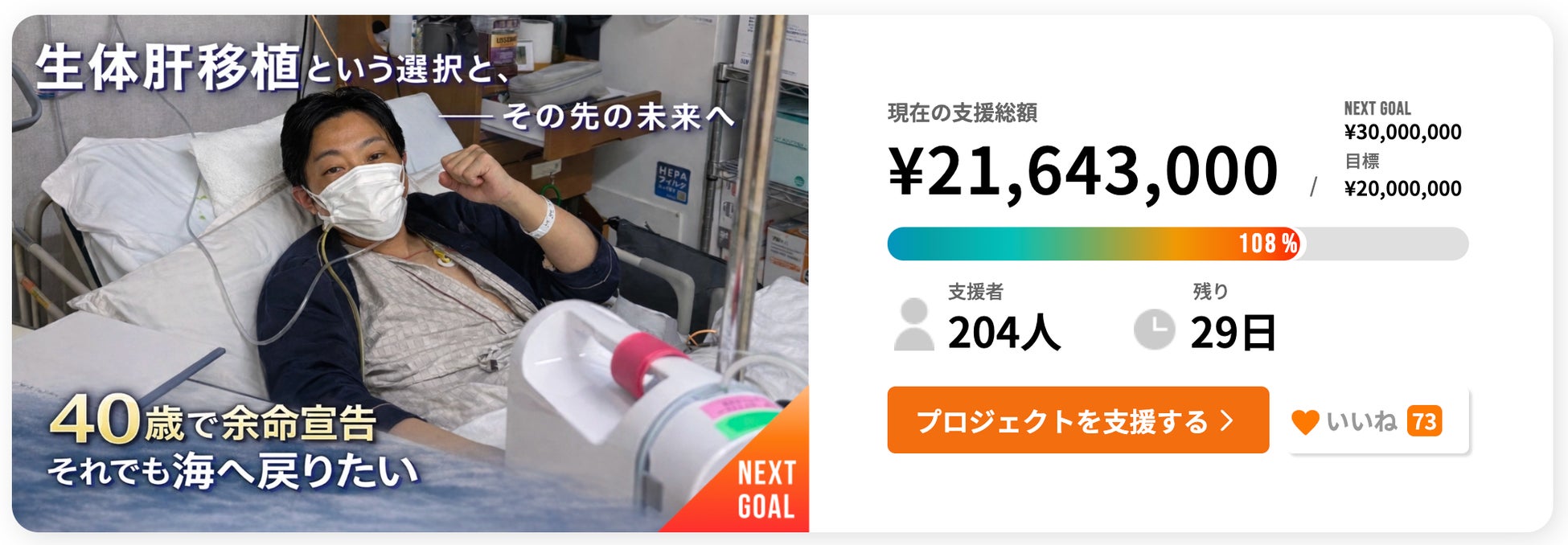Click the clock icon beside 残り
Image resolution: width=1568 pixels, height=545 pixels.
[x=1154, y=329]
